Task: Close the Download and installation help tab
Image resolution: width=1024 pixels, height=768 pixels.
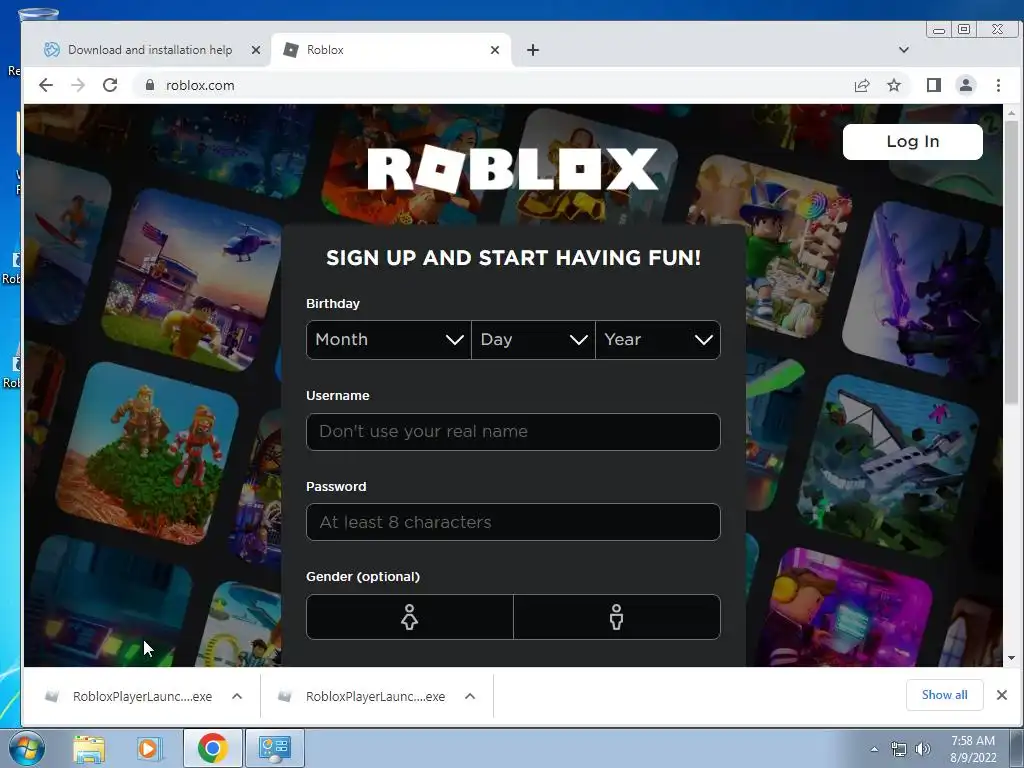Action: click(256, 50)
